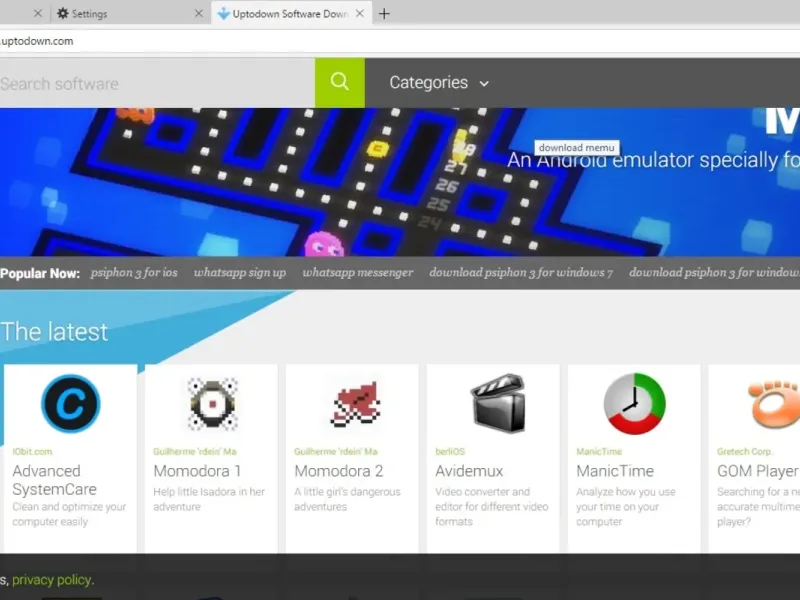
Task: Click Guilherme developer name on Momodora 1 card
Action: tap(195, 452)
